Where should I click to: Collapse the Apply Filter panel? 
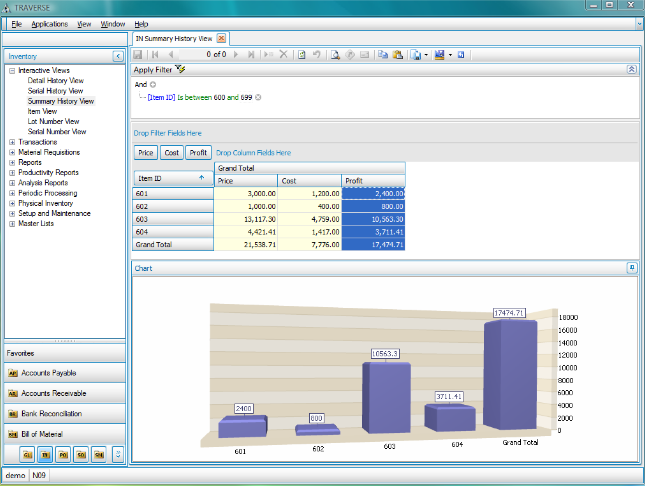pos(631,70)
